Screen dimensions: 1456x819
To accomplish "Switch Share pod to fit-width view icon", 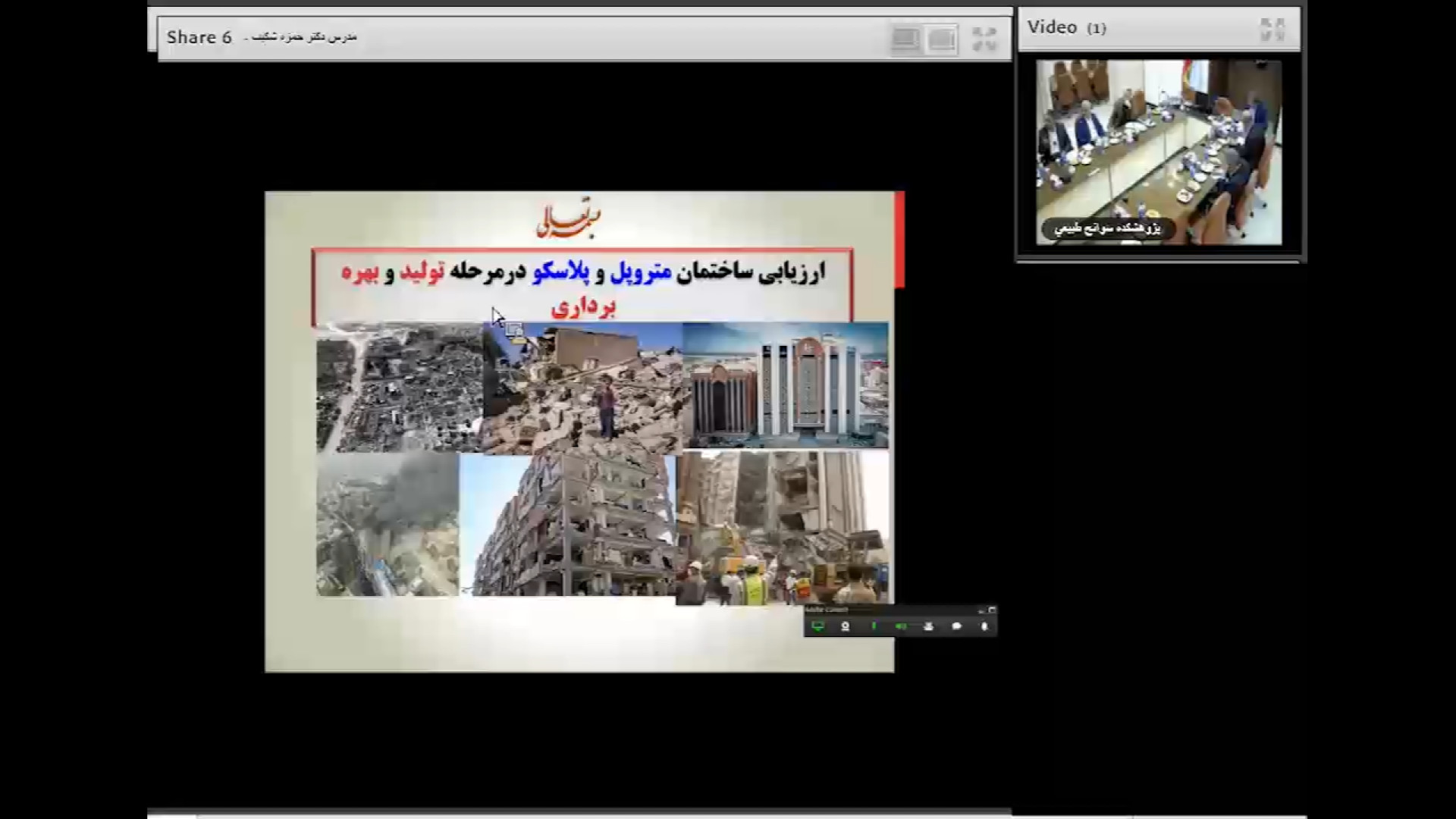I will [905, 39].
